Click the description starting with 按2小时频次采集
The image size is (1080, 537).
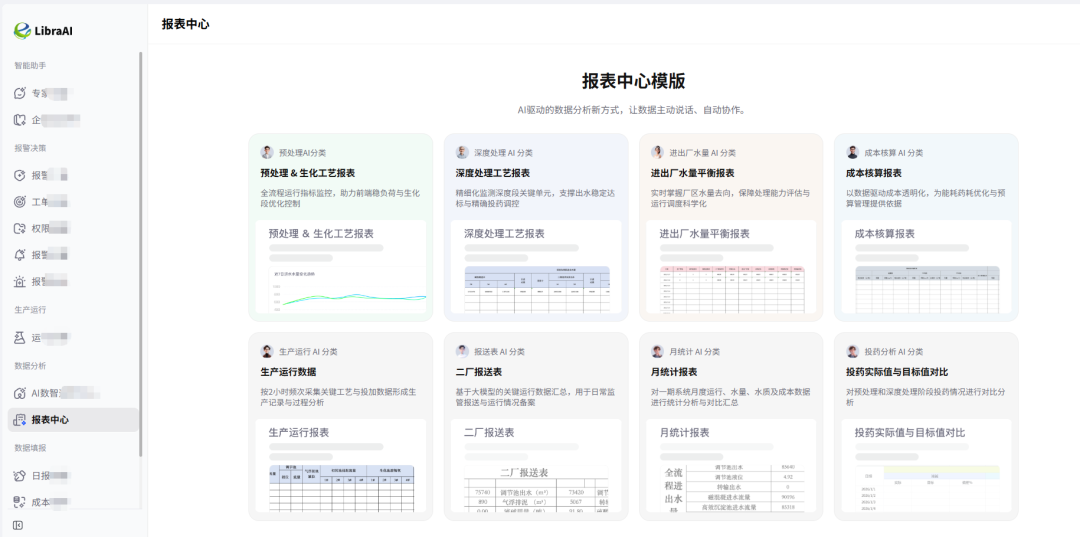338,397
